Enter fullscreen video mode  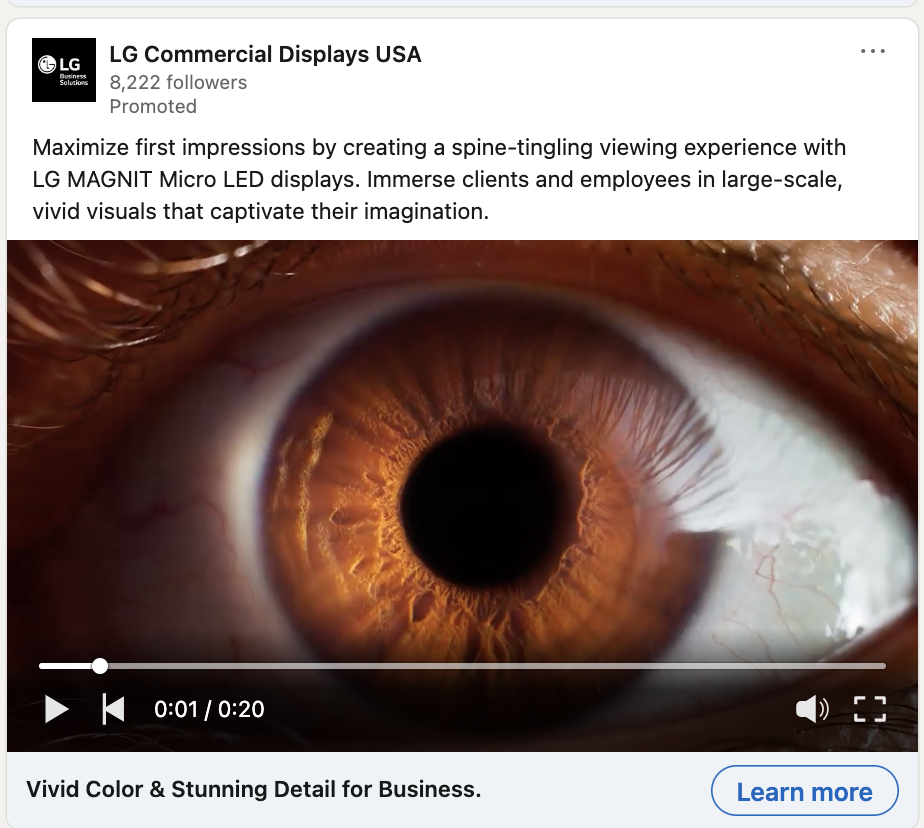[x=870, y=709]
